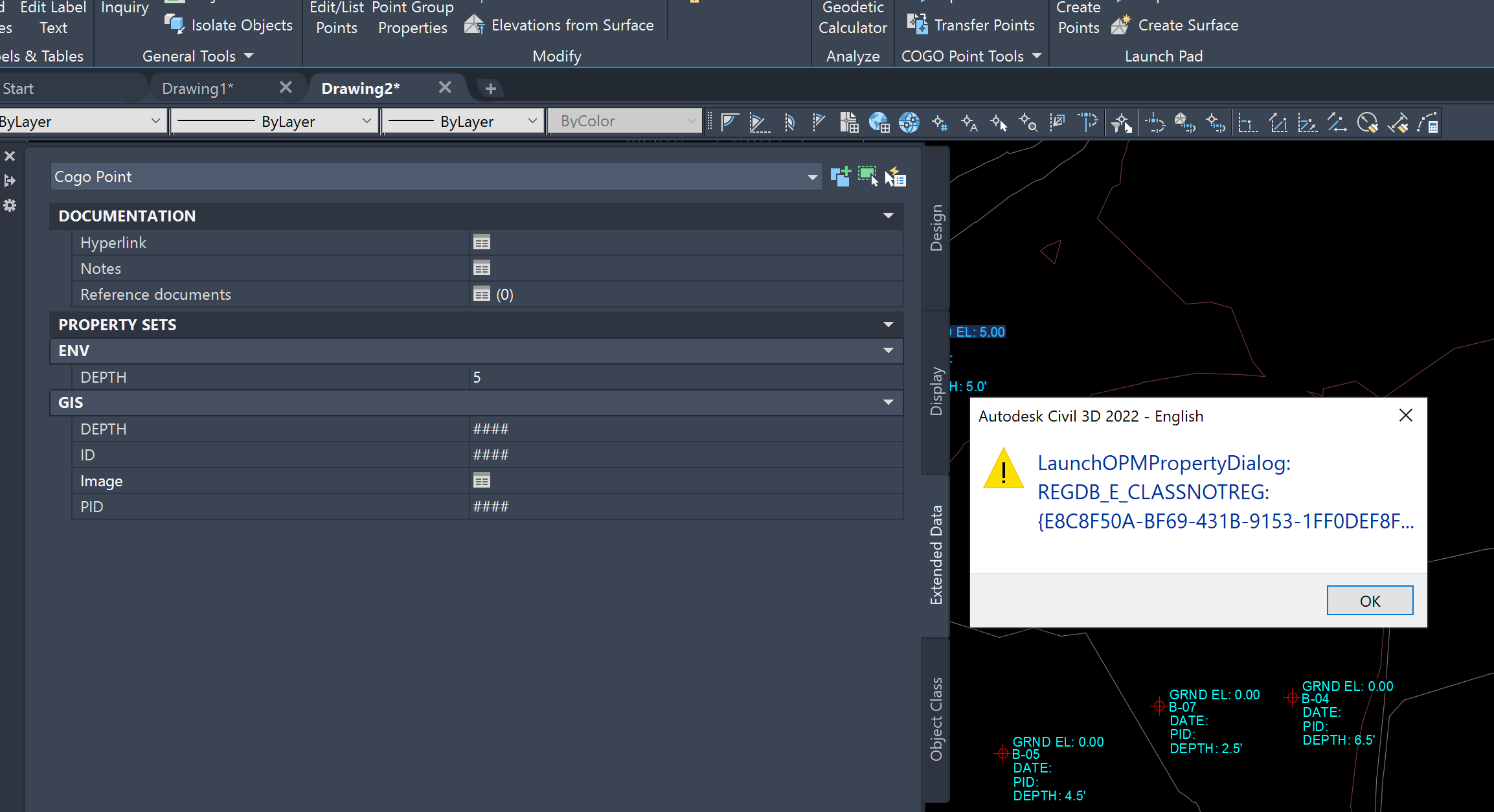
Task: Open the GIS Image worksheet icon
Action: tap(482, 481)
